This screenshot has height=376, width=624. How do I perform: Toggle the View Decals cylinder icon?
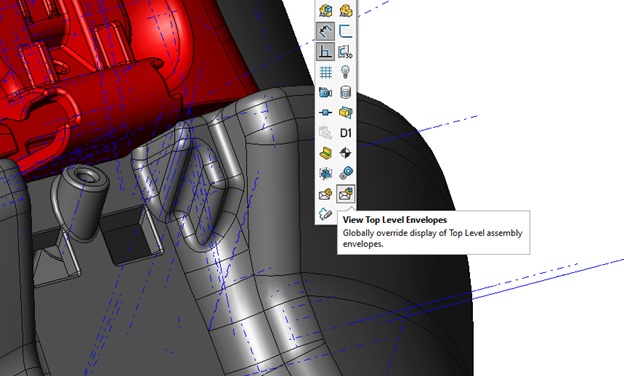pos(345,92)
